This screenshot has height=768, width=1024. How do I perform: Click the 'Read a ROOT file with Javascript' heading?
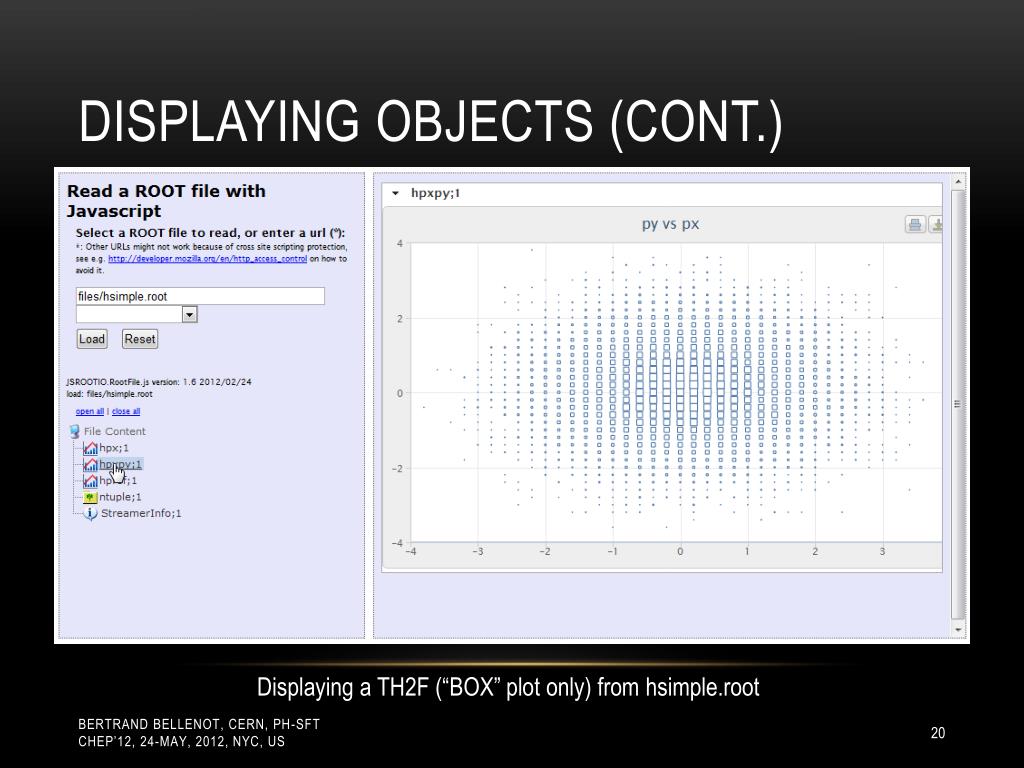tap(167, 201)
